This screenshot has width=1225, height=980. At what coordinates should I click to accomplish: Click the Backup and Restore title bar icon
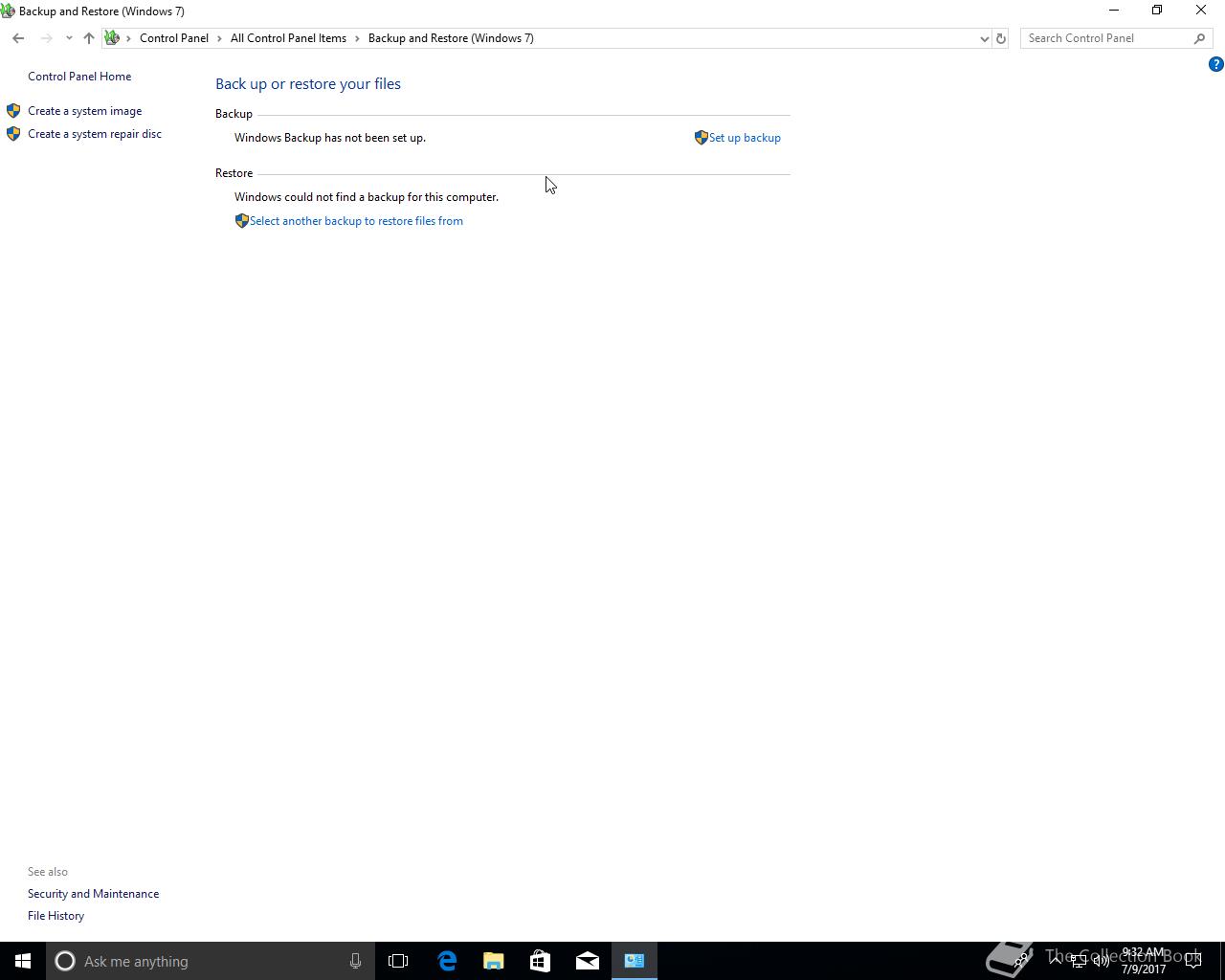pos(8,11)
